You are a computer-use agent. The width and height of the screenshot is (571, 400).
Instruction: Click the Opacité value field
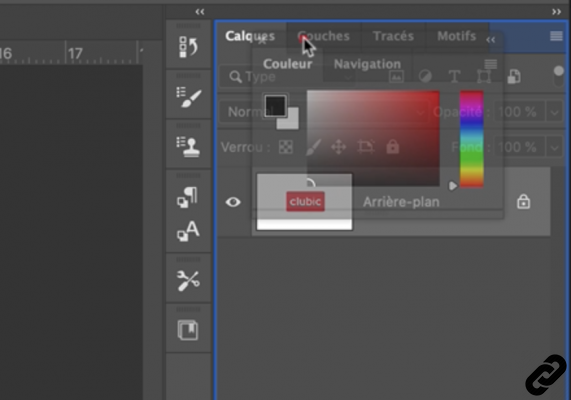520,112
